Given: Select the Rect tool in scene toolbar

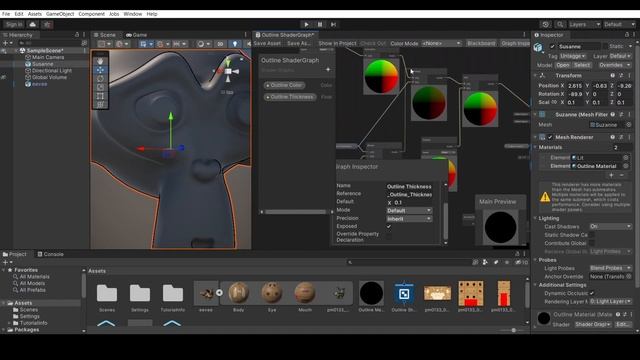Looking at the screenshot, I should (100, 96).
